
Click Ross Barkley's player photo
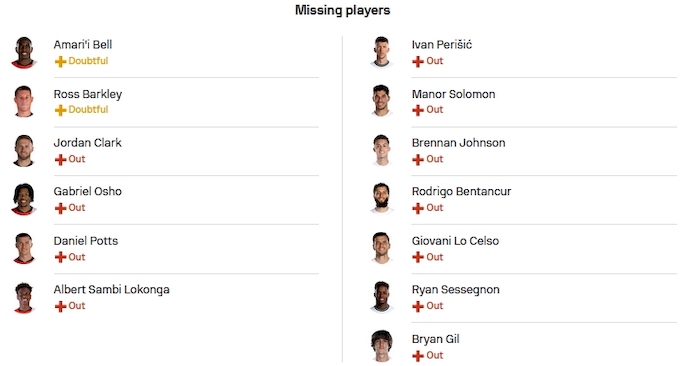[24, 102]
